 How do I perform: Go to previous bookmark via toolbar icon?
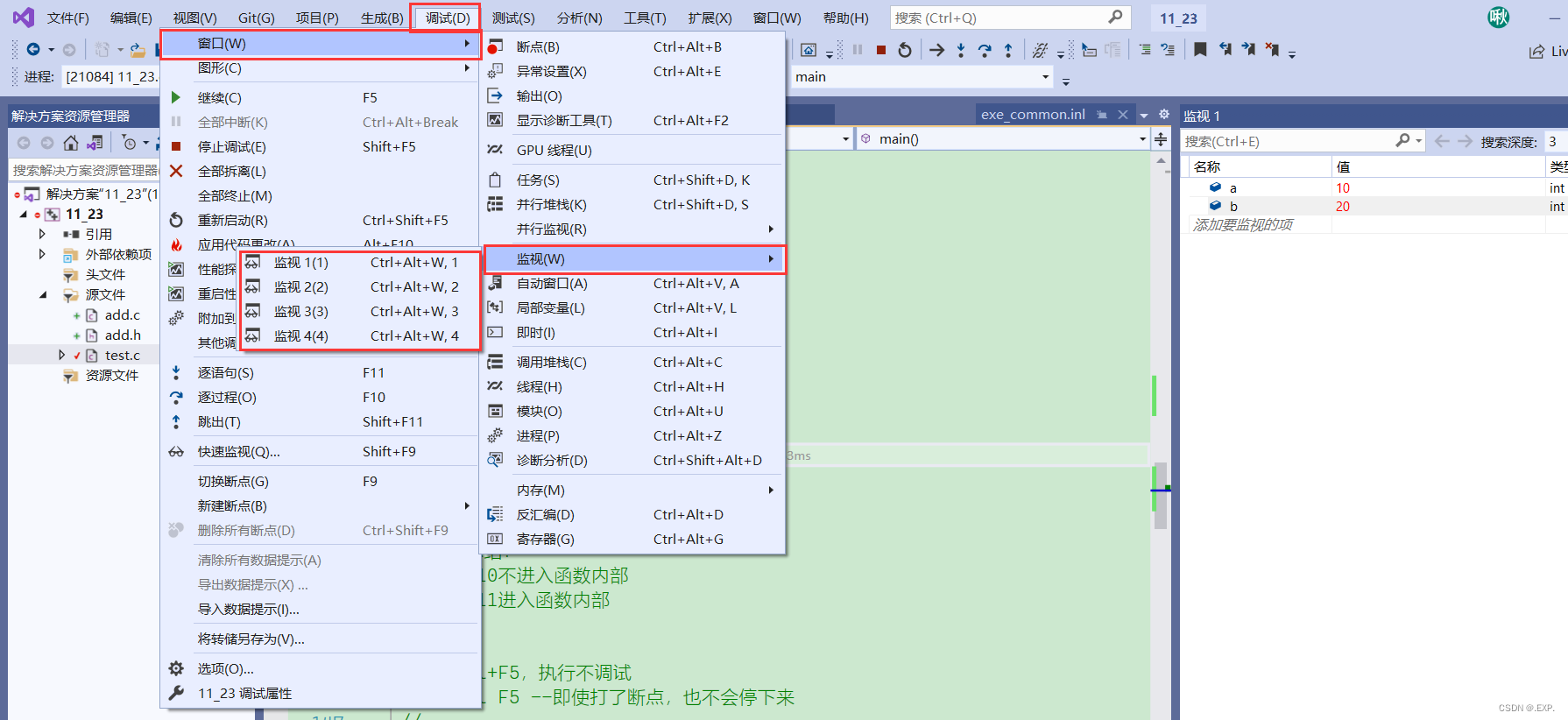point(1225,50)
